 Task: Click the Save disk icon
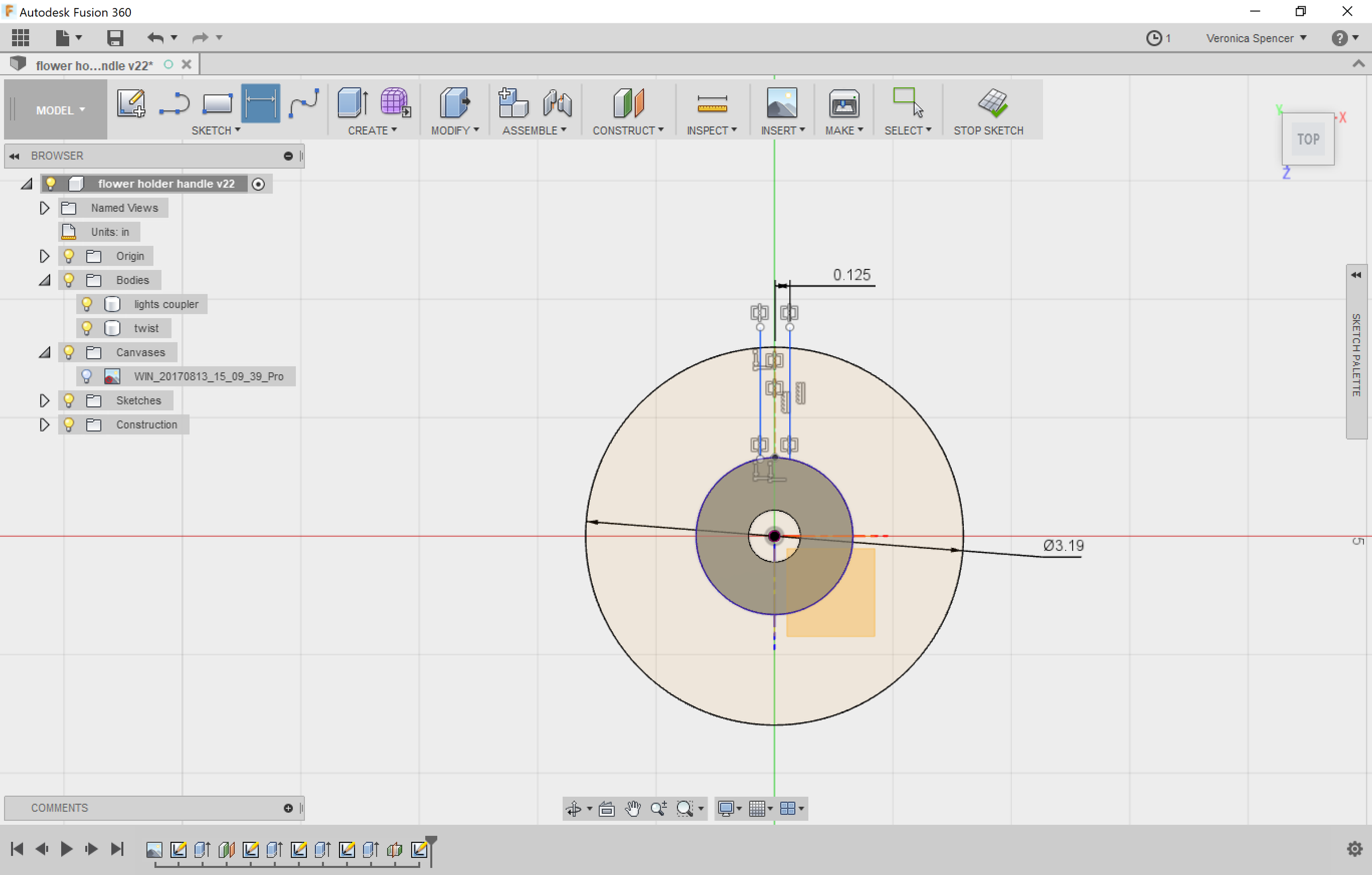tap(115, 38)
